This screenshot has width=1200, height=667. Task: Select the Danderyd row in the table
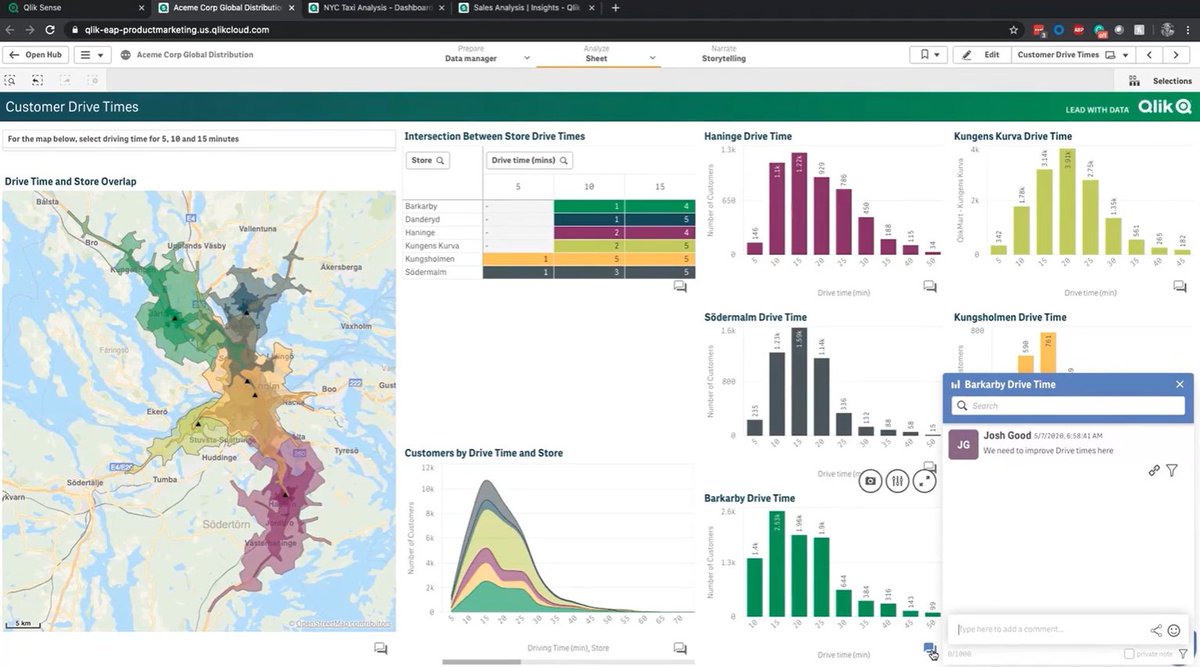(549, 219)
